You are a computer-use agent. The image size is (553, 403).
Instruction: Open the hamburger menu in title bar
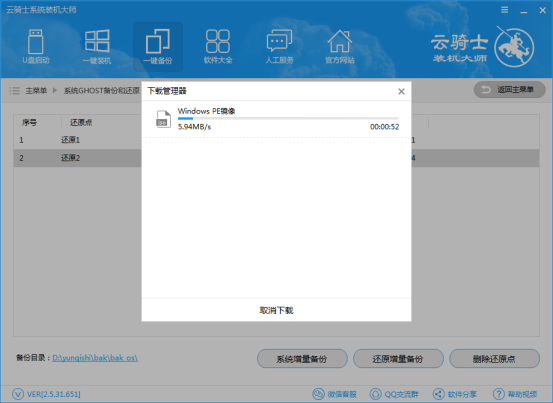505,10
